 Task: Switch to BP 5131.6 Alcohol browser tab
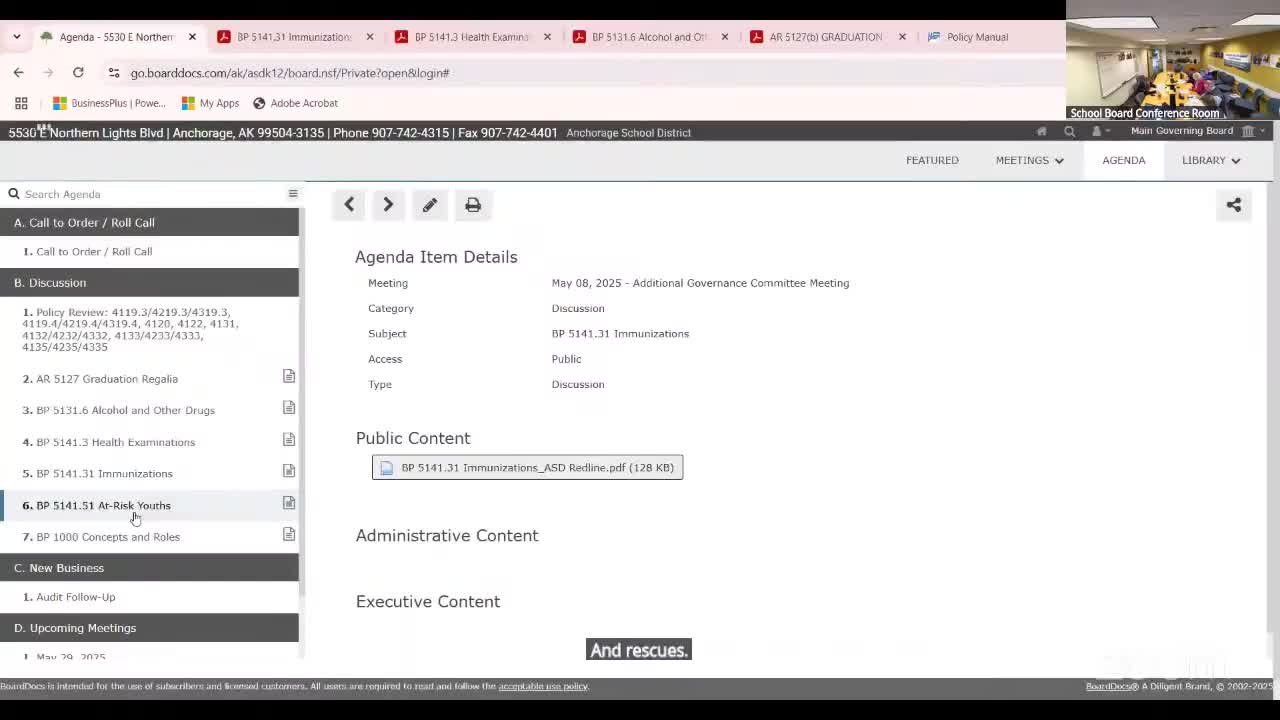(649, 37)
